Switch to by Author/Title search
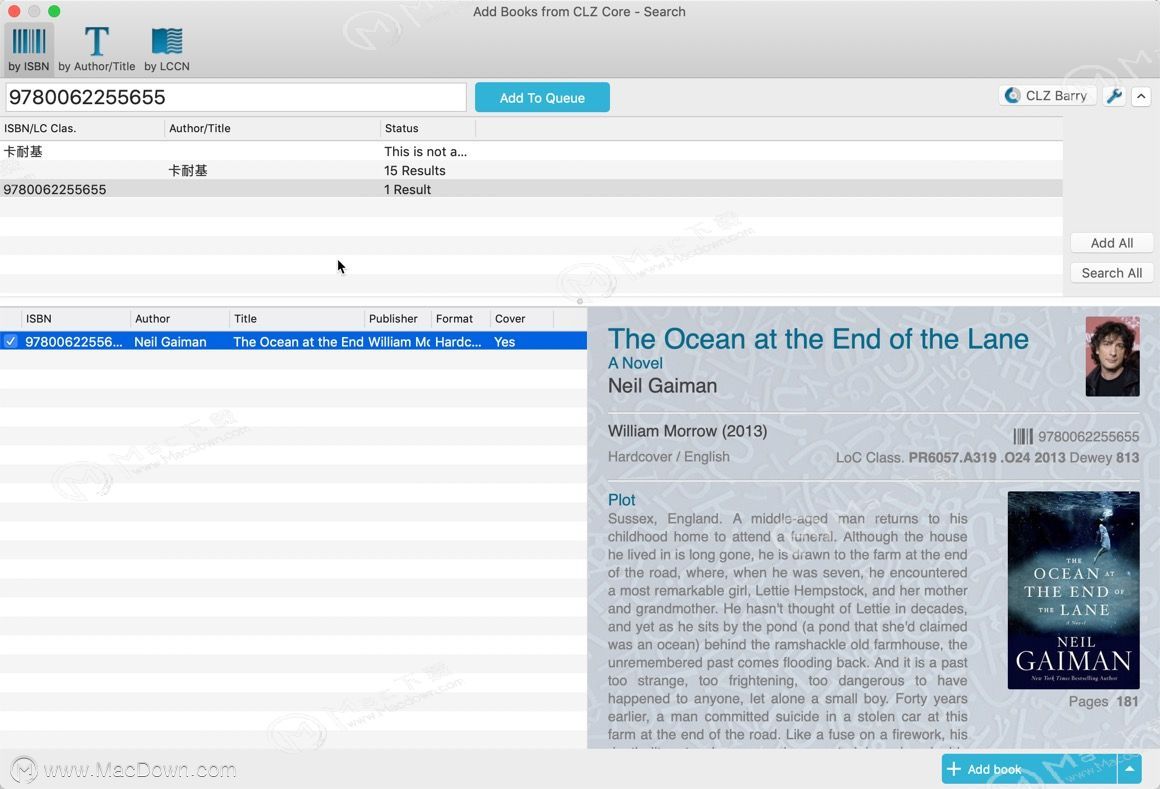This screenshot has height=789, width=1160. click(96, 48)
